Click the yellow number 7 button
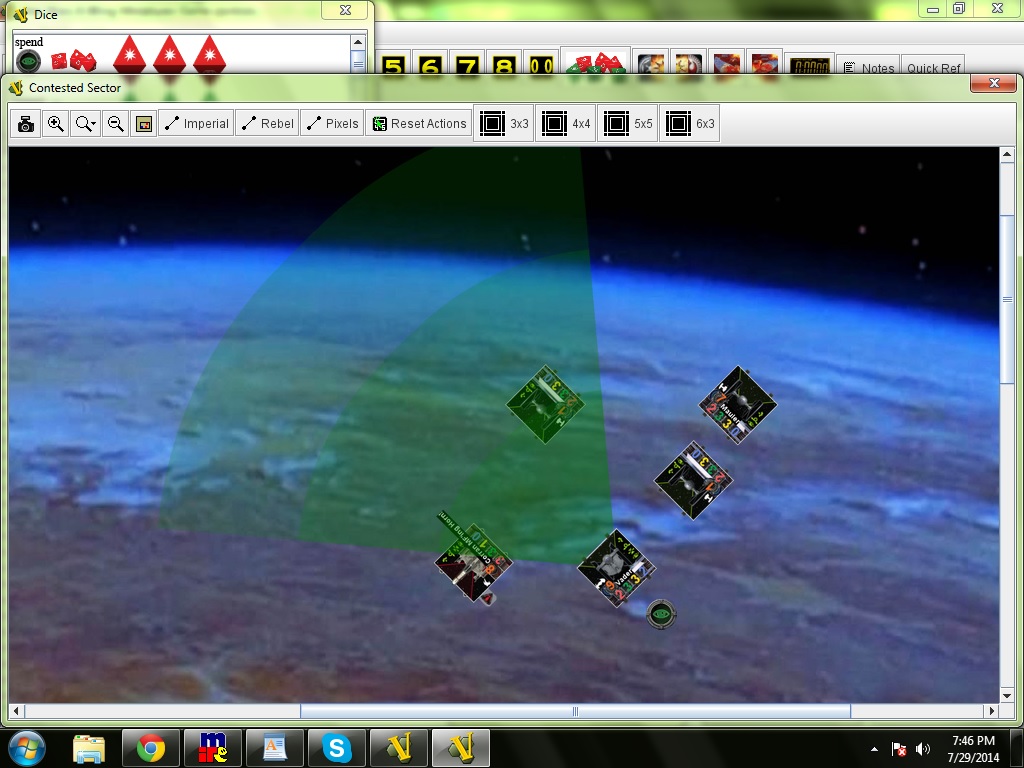This screenshot has width=1024, height=768. [x=467, y=67]
